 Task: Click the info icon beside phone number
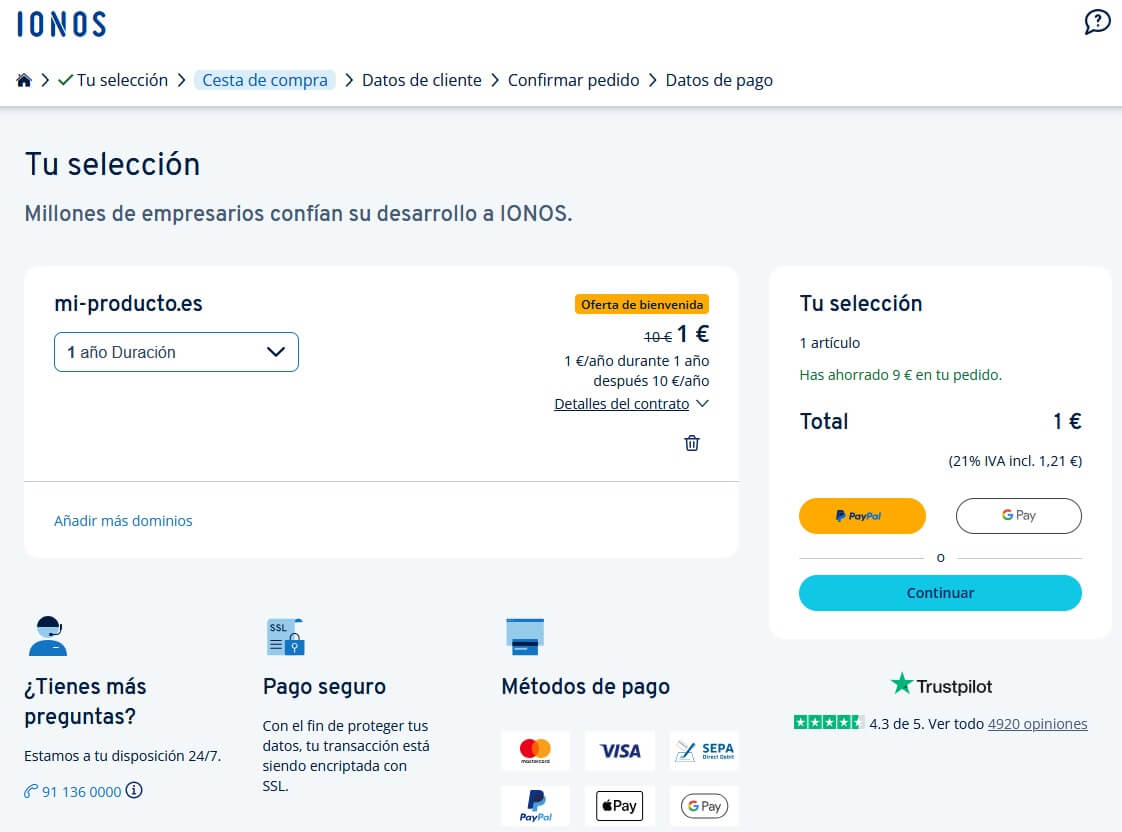[134, 791]
